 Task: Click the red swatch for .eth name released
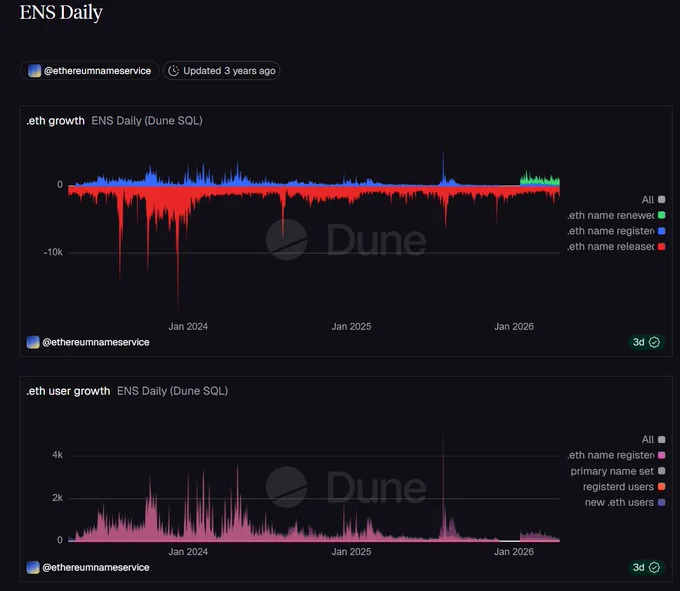tap(661, 246)
